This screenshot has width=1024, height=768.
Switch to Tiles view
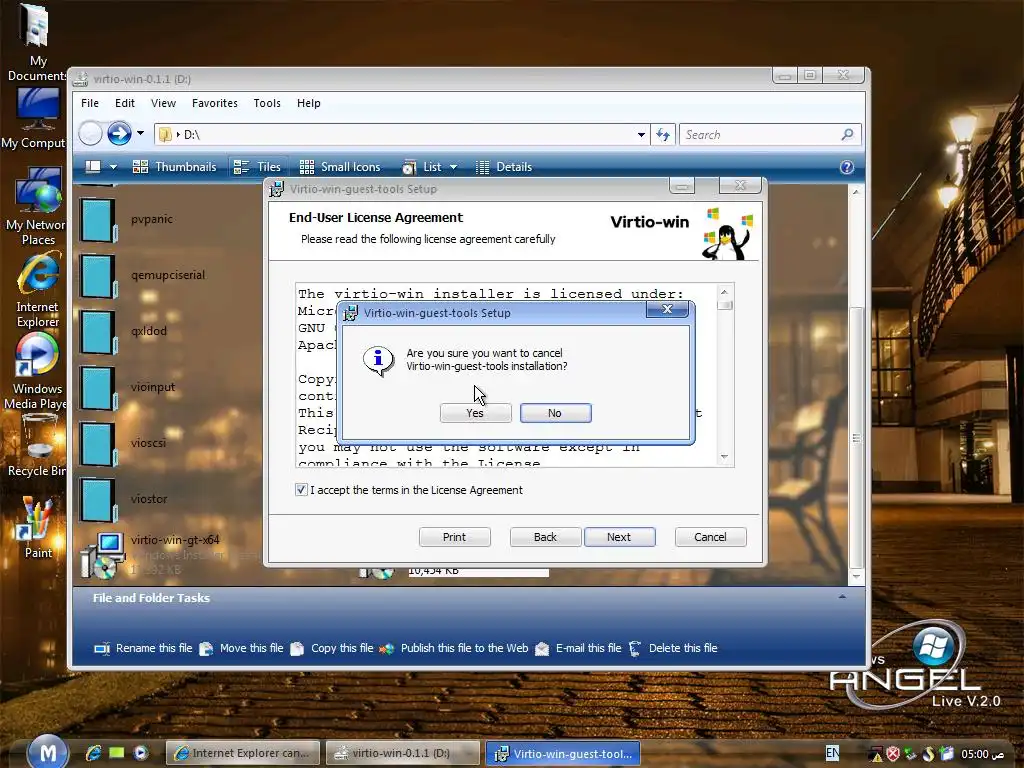257,167
